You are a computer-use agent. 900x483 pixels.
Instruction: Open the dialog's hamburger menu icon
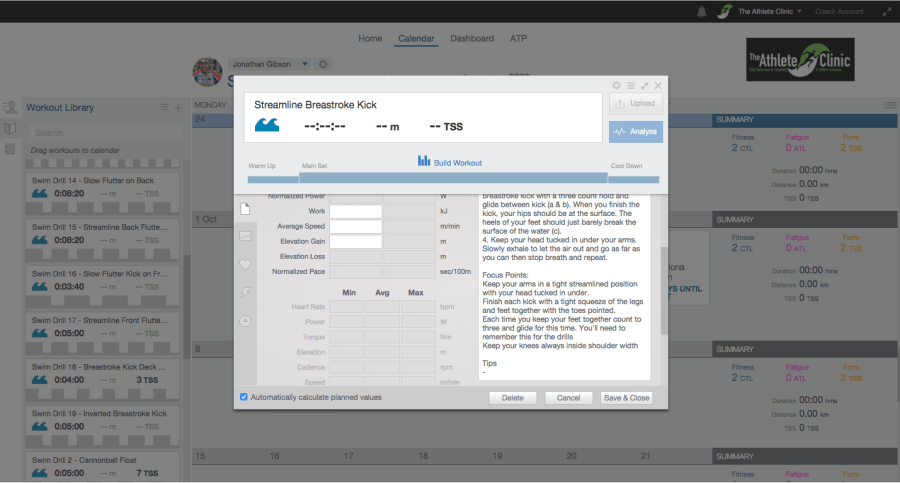[x=630, y=86]
